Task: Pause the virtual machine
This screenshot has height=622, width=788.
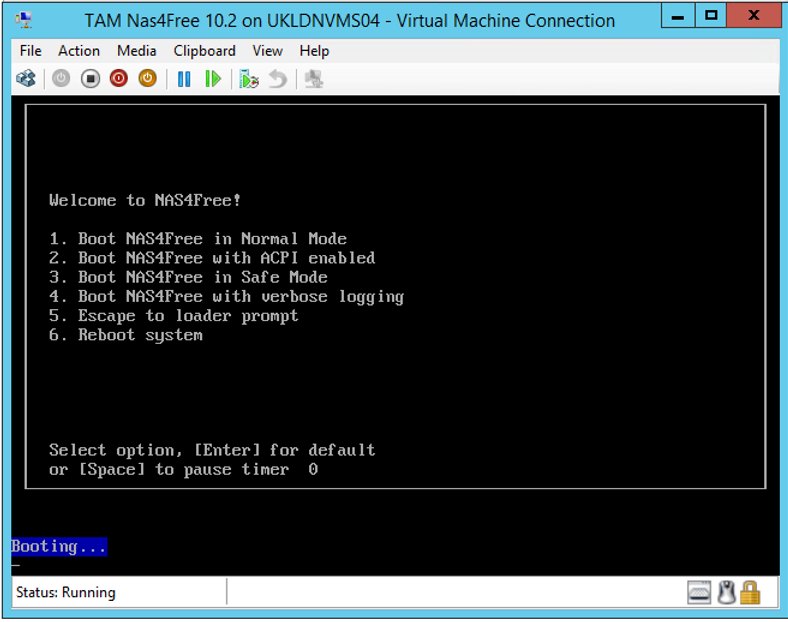Action: click(184, 79)
